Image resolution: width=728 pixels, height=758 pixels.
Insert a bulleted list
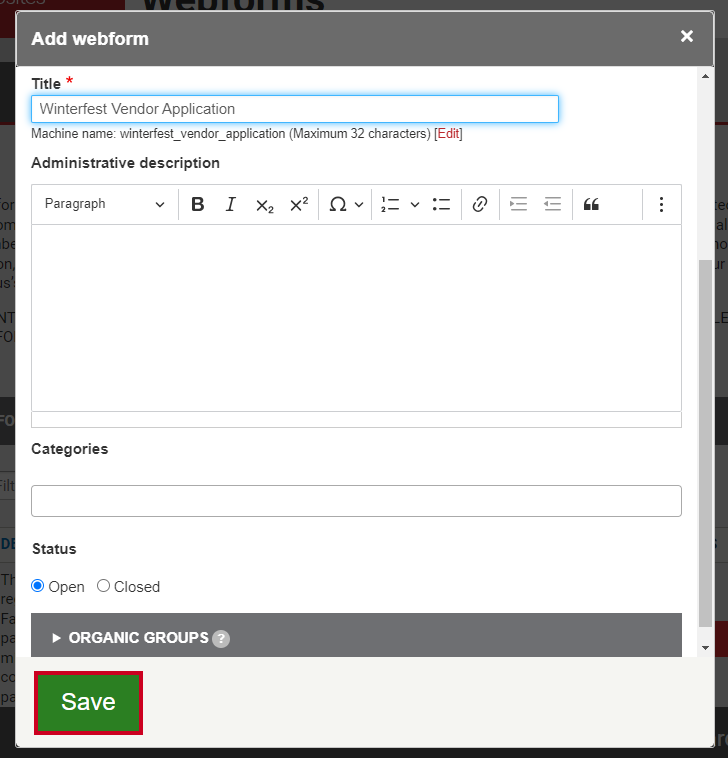[441, 204]
